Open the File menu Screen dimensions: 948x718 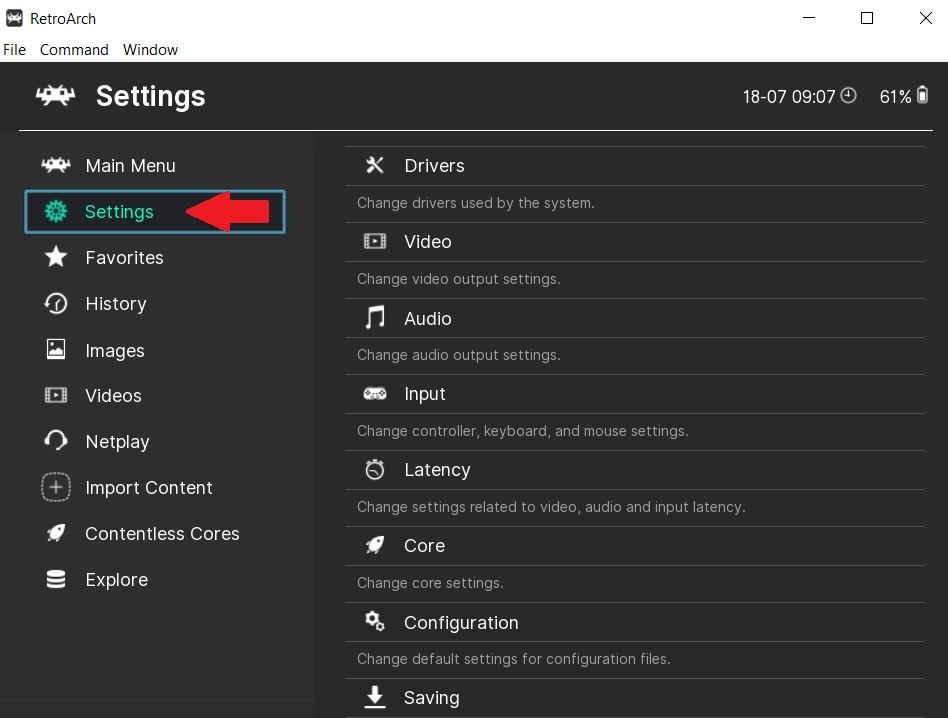click(14, 49)
